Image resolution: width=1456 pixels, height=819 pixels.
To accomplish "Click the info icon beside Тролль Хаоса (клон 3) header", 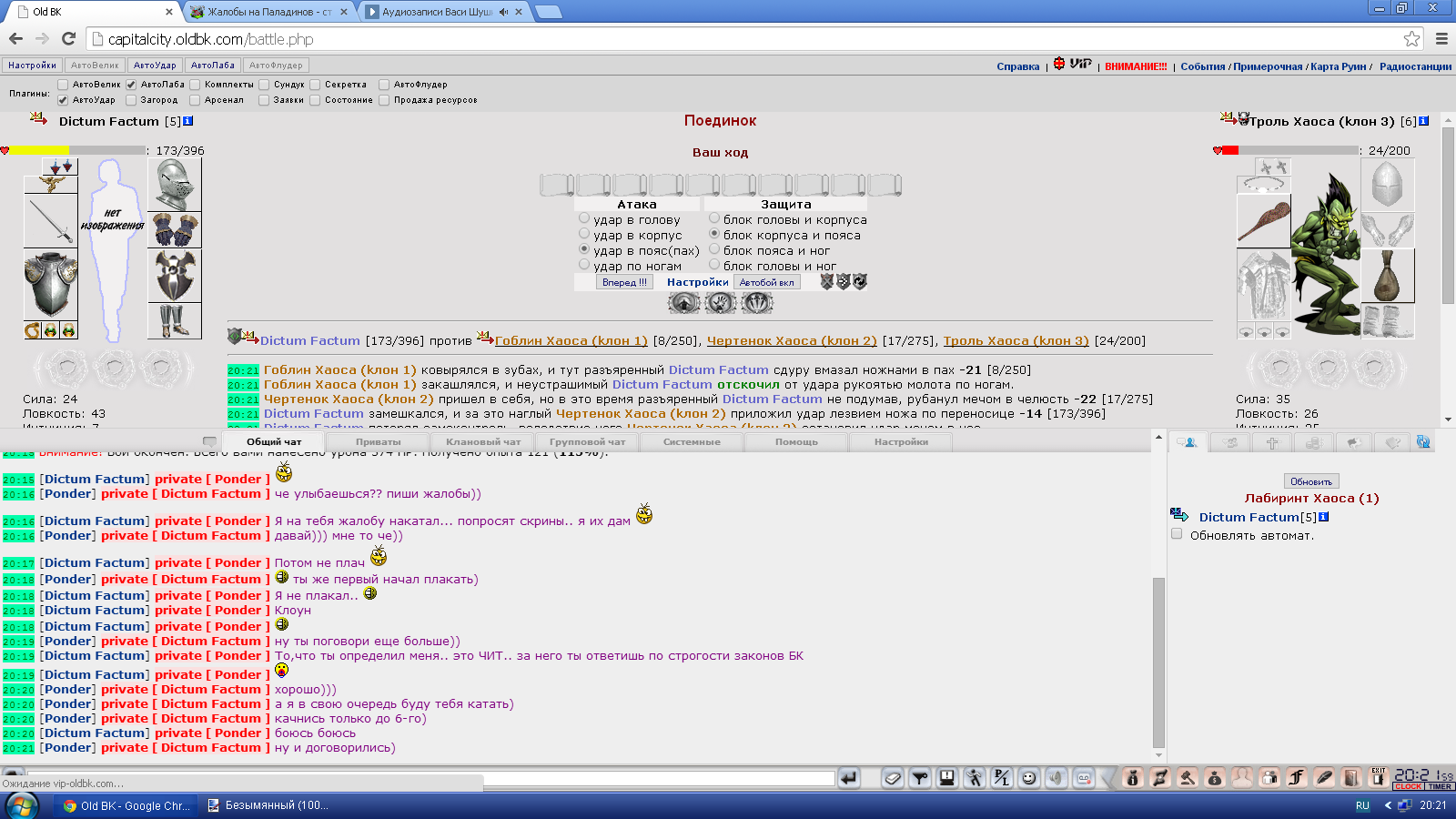I will coord(1423,121).
